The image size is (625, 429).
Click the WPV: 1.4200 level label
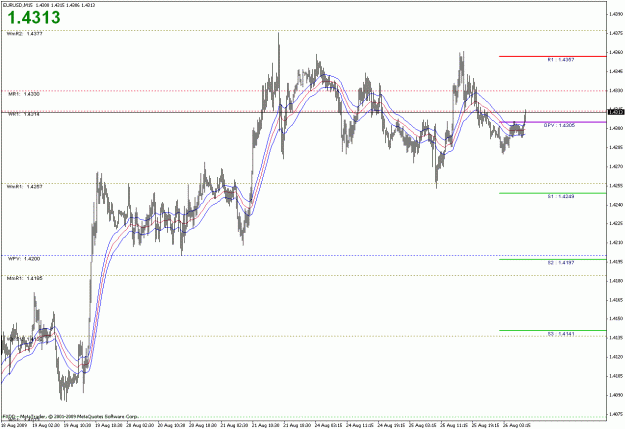click(24, 259)
